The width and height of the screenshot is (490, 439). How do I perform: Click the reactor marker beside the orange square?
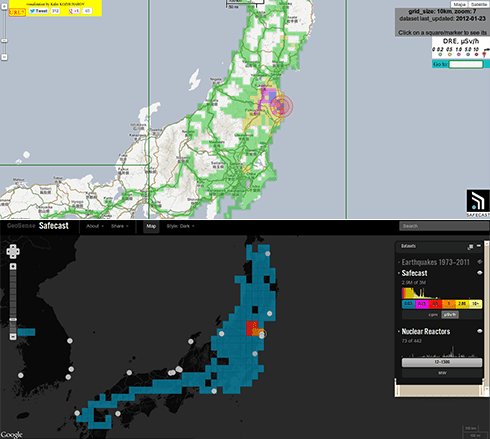pos(262,334)
